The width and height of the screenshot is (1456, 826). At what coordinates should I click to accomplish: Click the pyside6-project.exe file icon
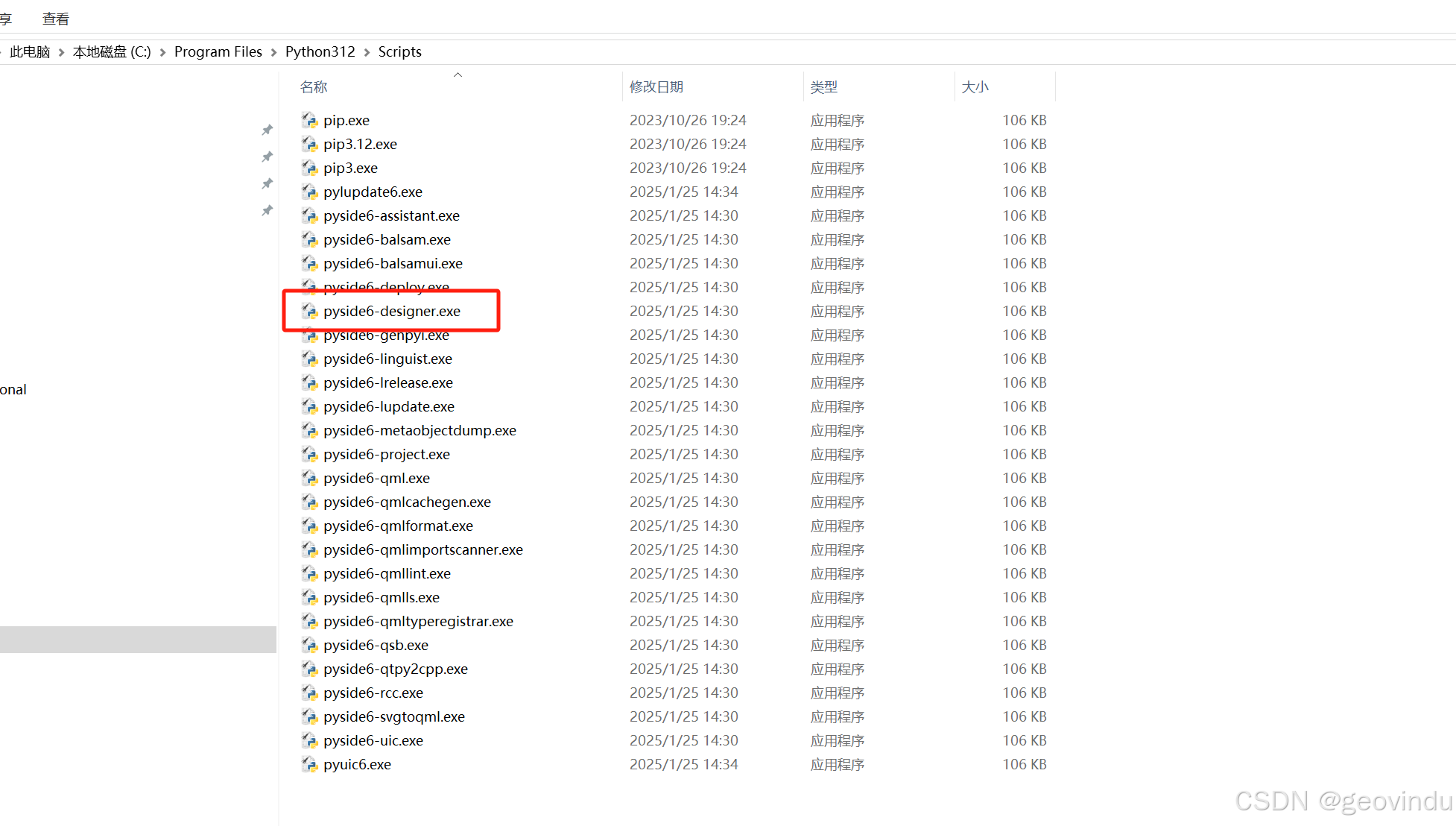click(x=309, y=454)
